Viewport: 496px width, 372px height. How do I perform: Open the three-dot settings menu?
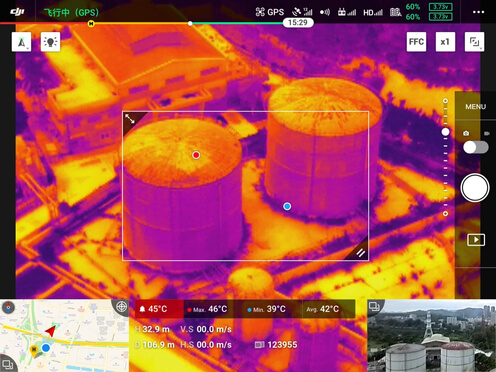[x=478, y=12]
